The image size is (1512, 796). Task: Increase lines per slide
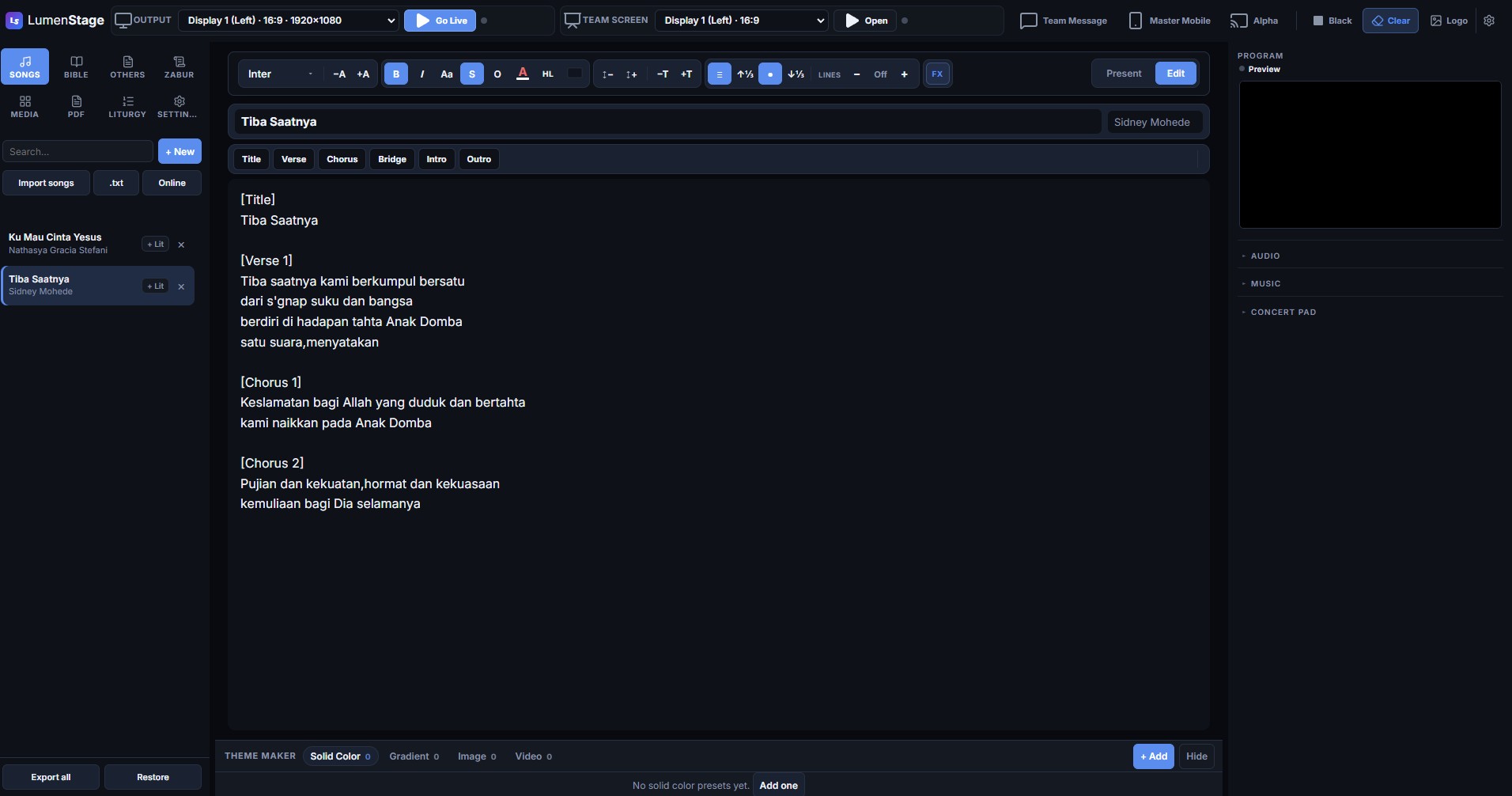click(904, 74)
